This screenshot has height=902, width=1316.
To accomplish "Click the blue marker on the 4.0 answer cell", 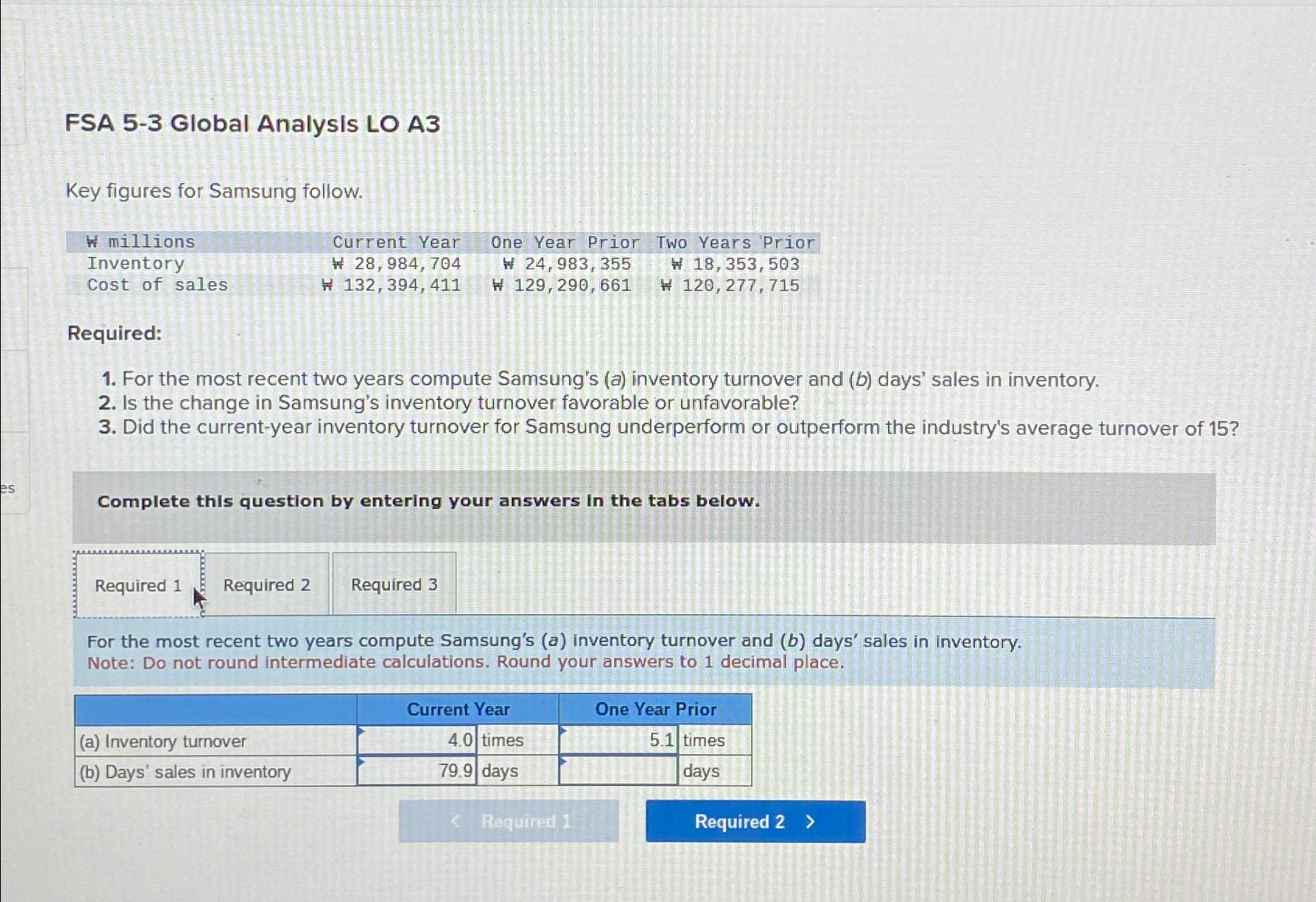I will [x=361, y=732].
